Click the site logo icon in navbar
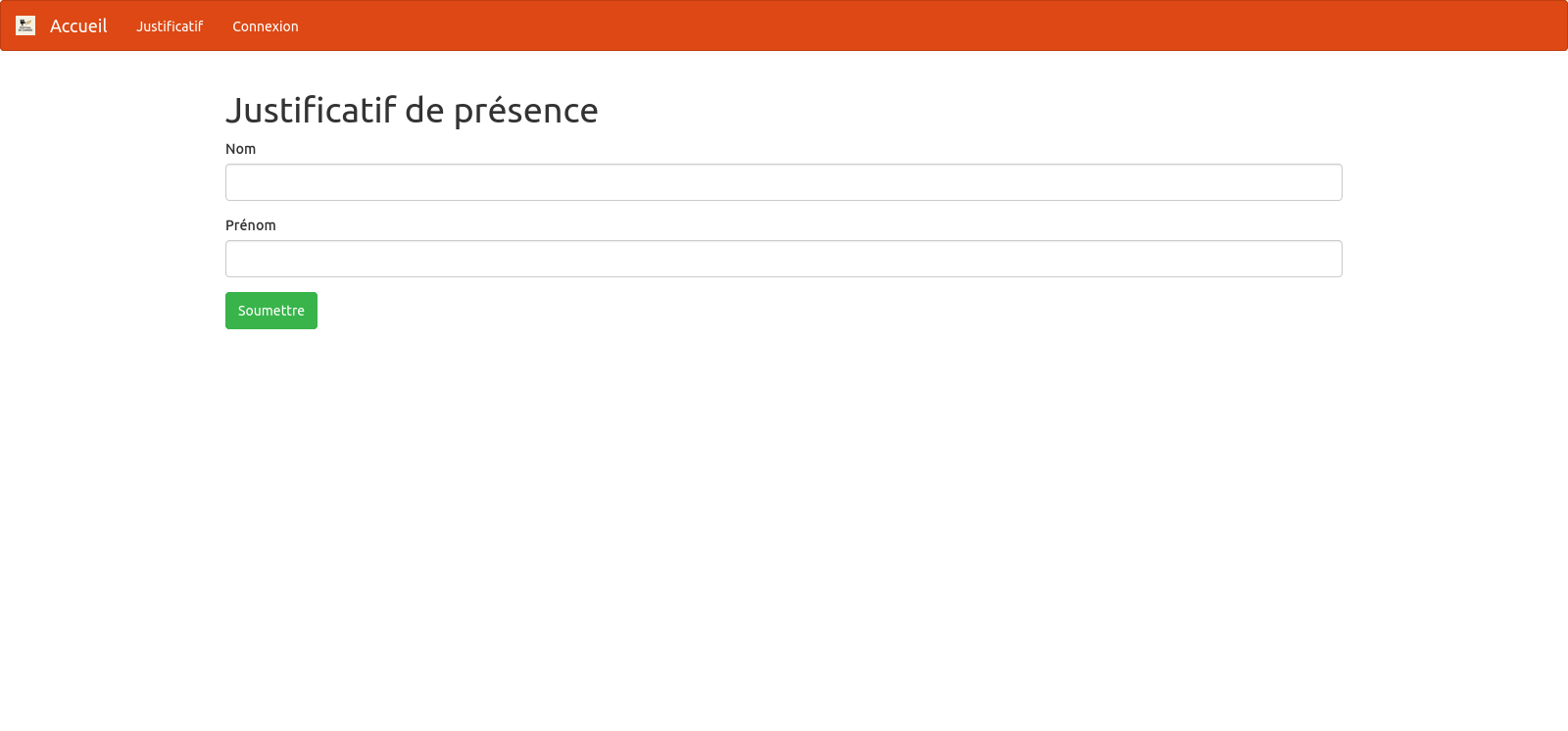 click(25, 25)
